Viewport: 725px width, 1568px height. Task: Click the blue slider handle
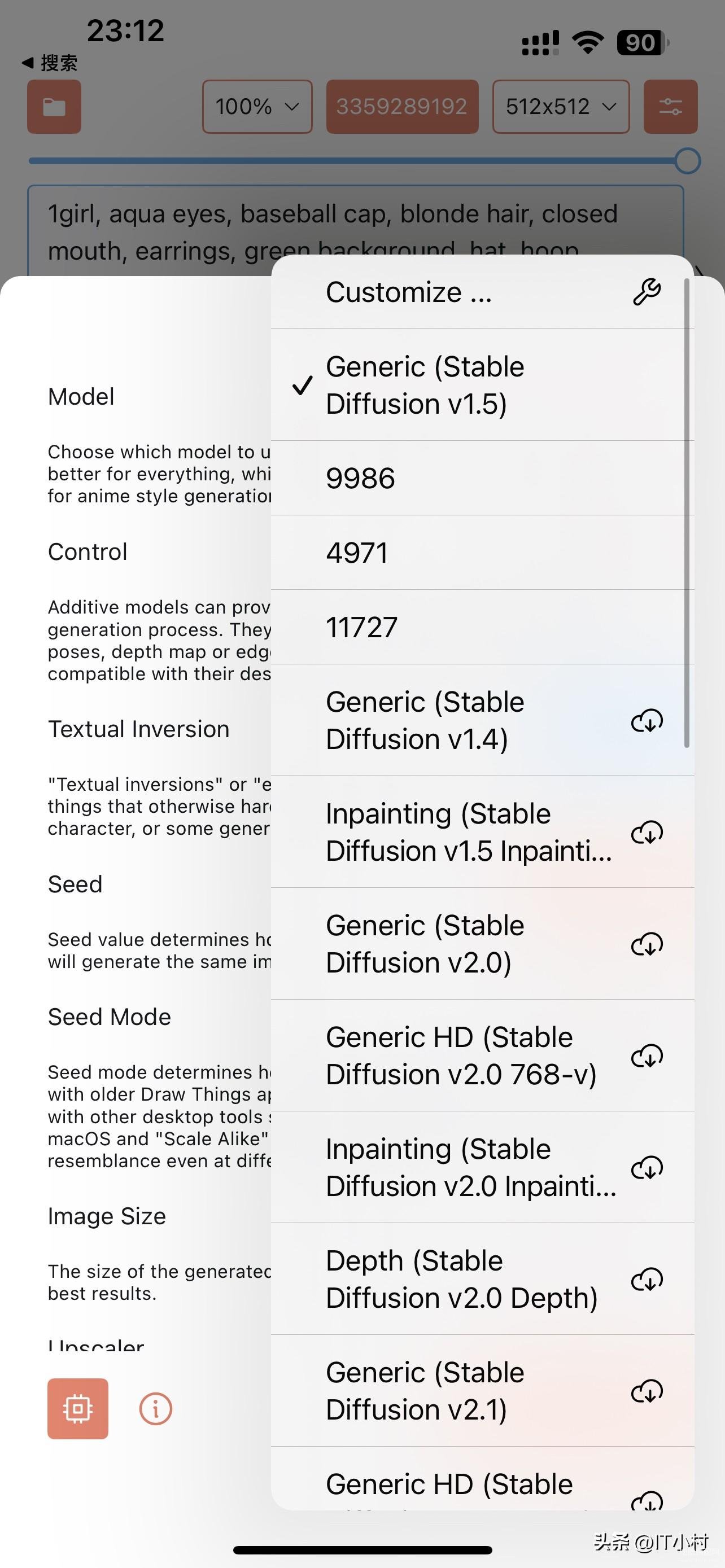tap(688, 161)
